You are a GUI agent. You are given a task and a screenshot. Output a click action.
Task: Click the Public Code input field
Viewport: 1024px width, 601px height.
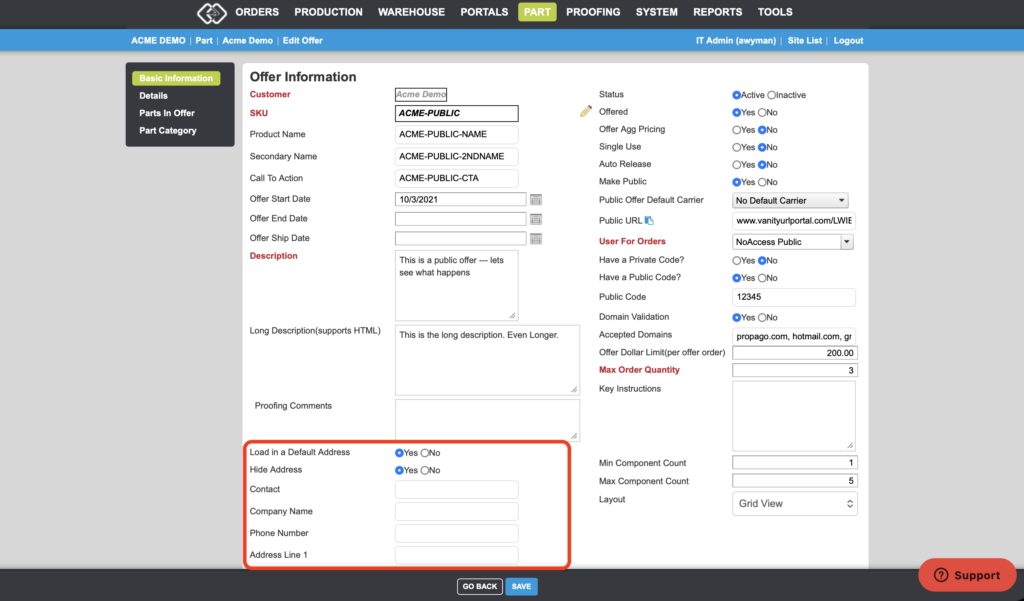pyautogui.click(x=793, y=297)
